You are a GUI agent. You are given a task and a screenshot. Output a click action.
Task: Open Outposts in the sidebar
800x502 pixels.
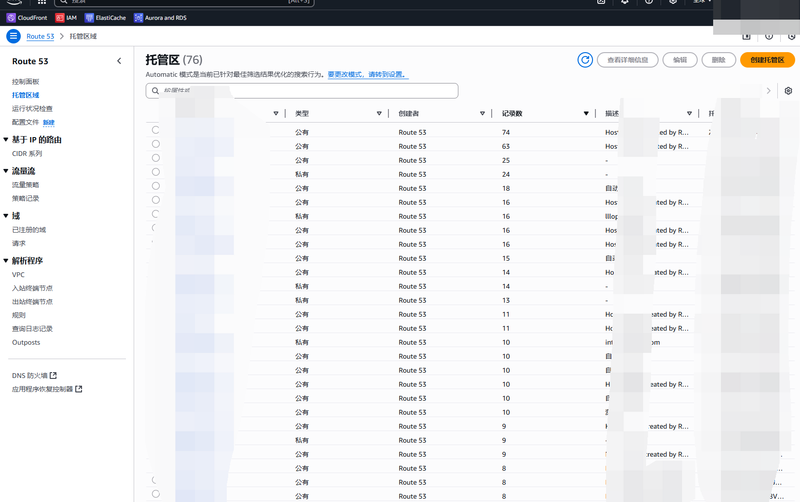[26, 342]
